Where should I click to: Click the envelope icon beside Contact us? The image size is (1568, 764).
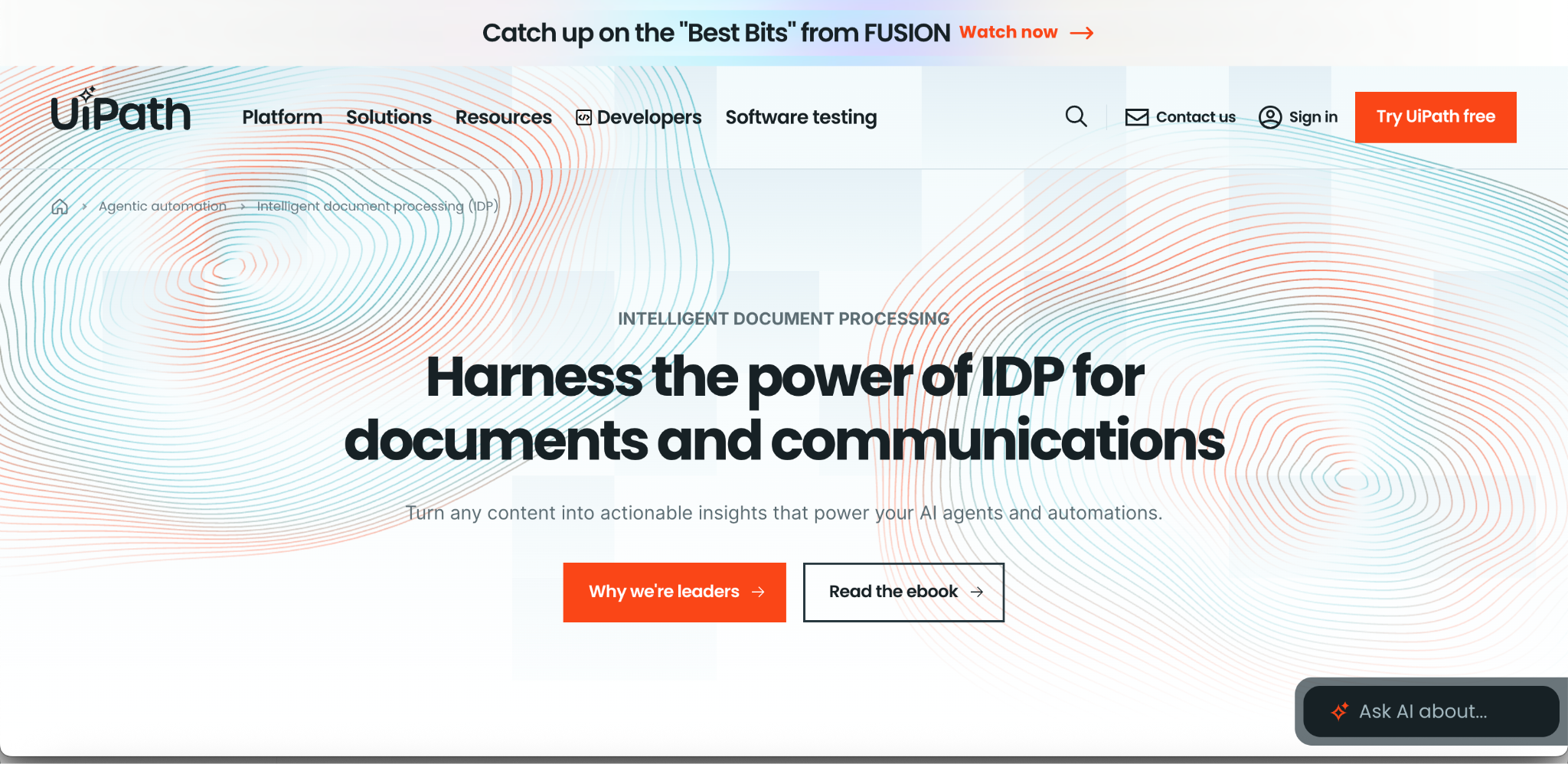point(1137,117)
